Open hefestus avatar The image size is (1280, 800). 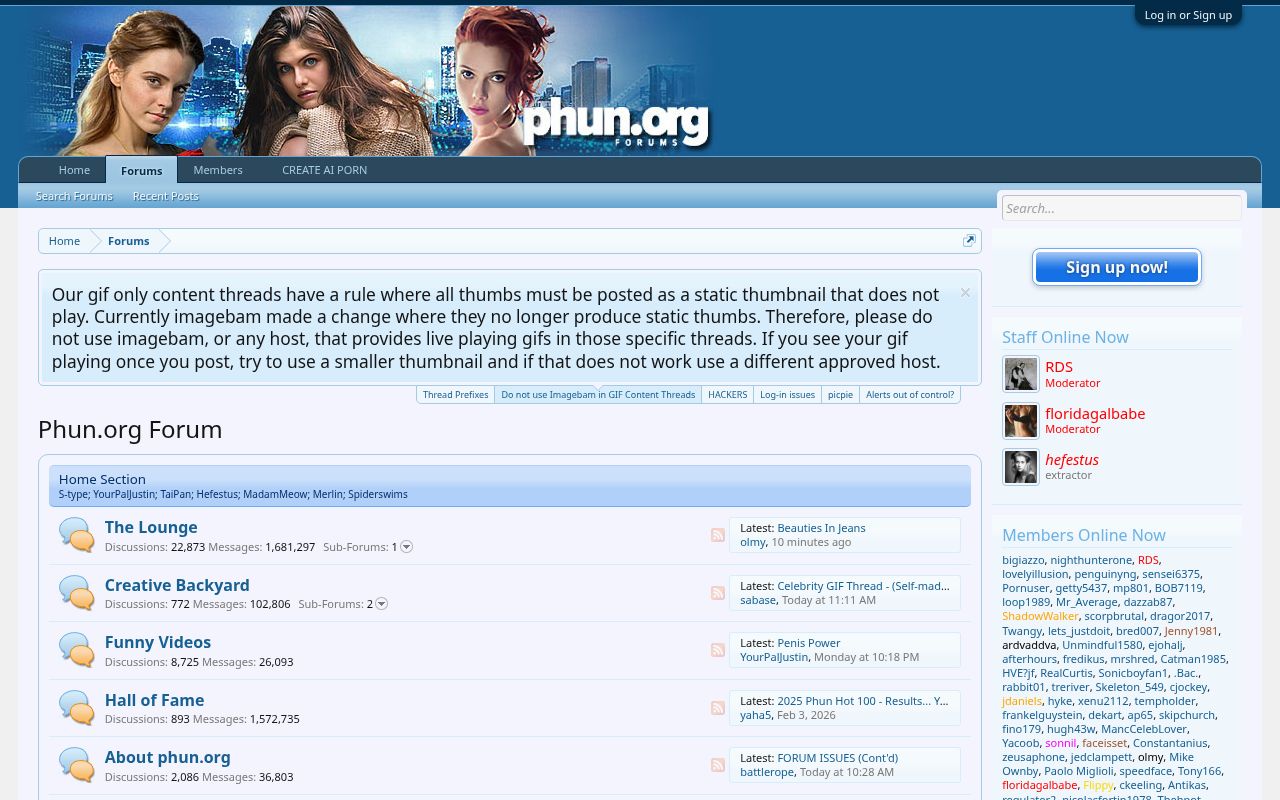[1021, 467]
